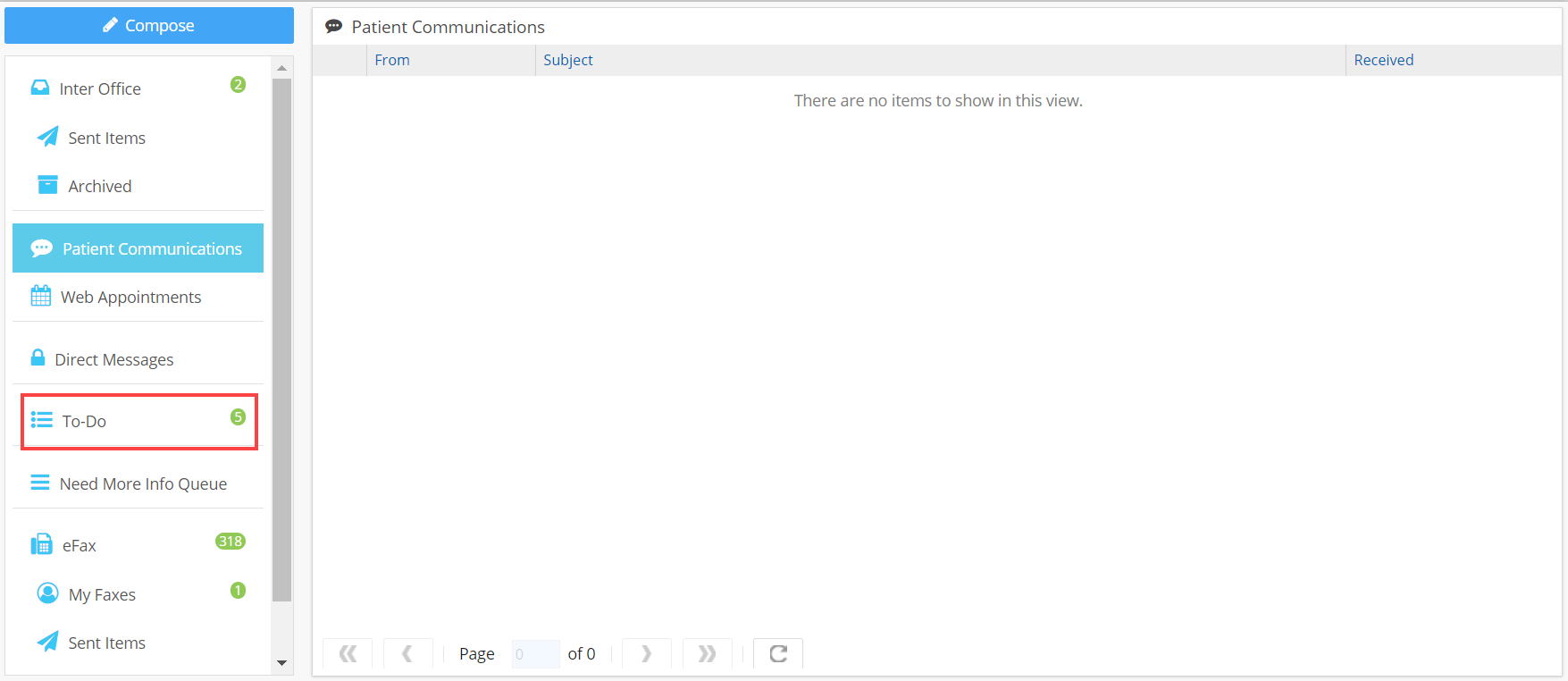Viewport: 1568px width, 681px height.
Task: Click the pencil icon on the Compose button
Action: 111,25
